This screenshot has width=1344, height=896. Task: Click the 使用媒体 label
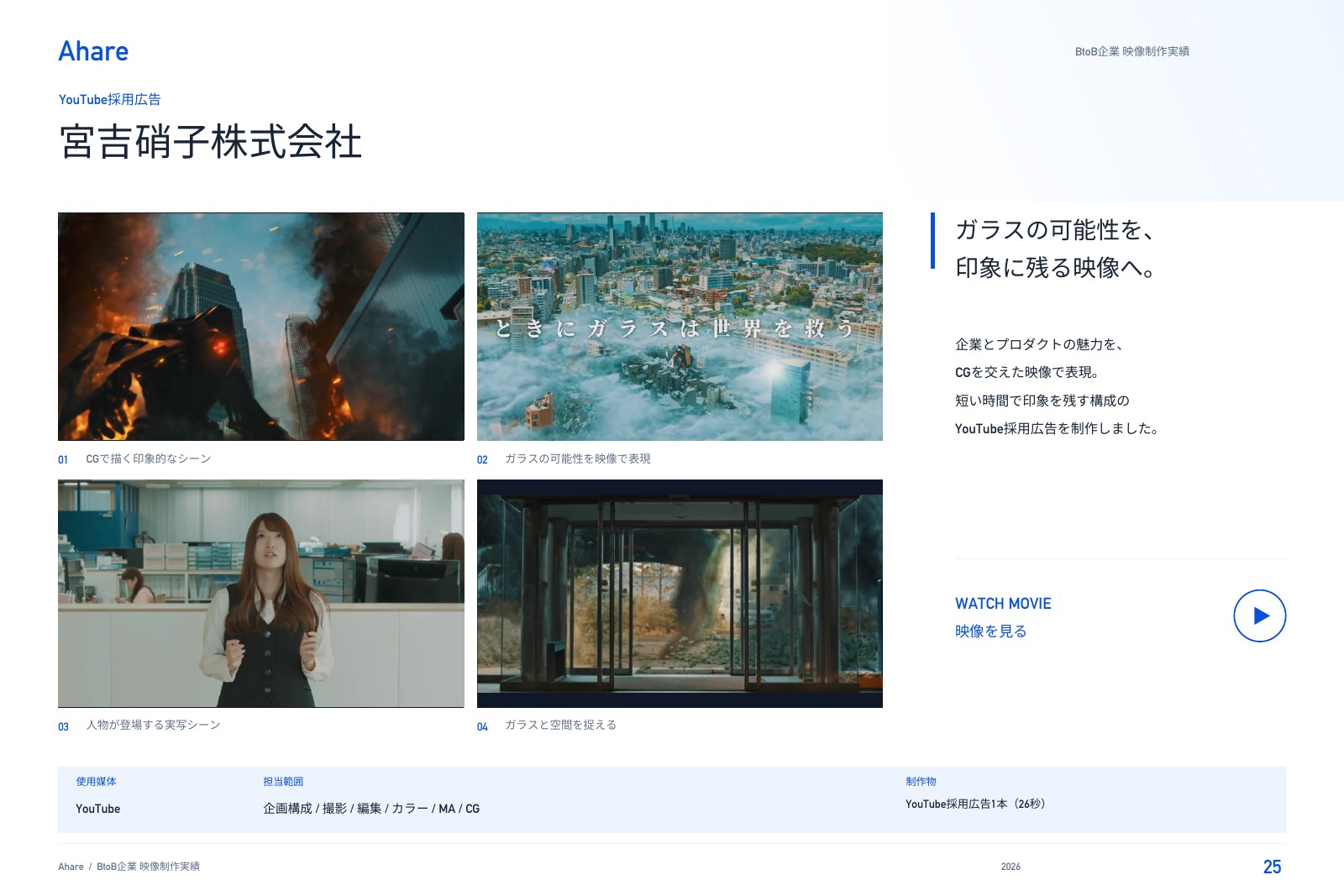click(96, 782)
